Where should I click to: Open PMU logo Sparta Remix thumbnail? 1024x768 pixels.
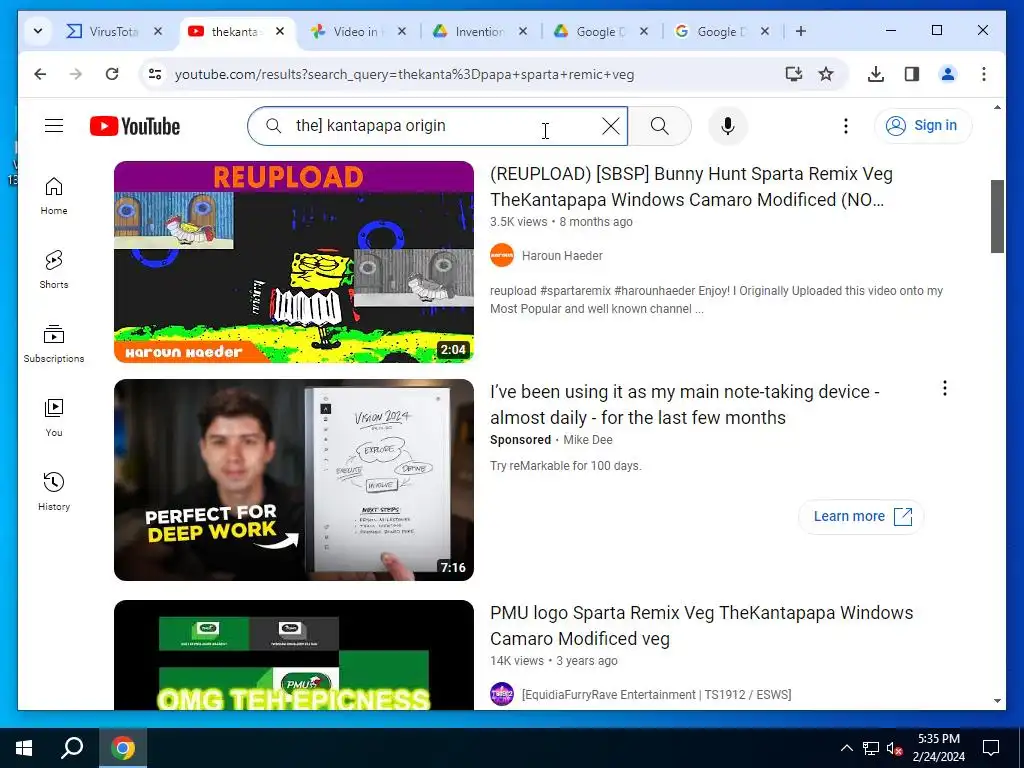pyautogui.click(x=294, y=655)
